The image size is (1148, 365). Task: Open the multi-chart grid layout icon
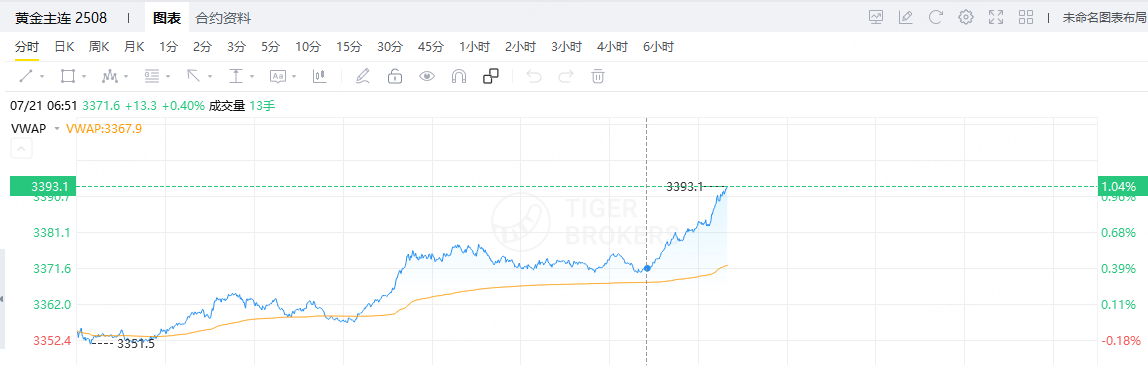[1026, 17]
